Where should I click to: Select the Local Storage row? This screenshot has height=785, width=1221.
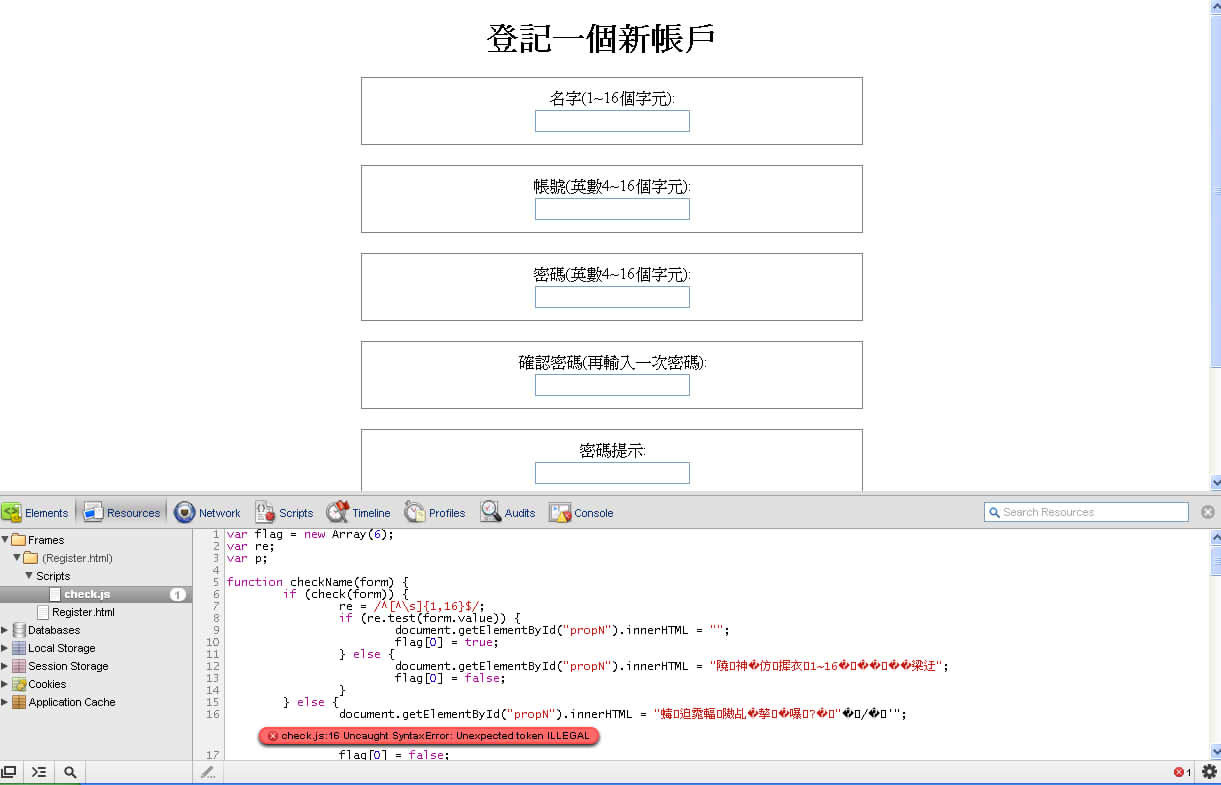(96, 648)
